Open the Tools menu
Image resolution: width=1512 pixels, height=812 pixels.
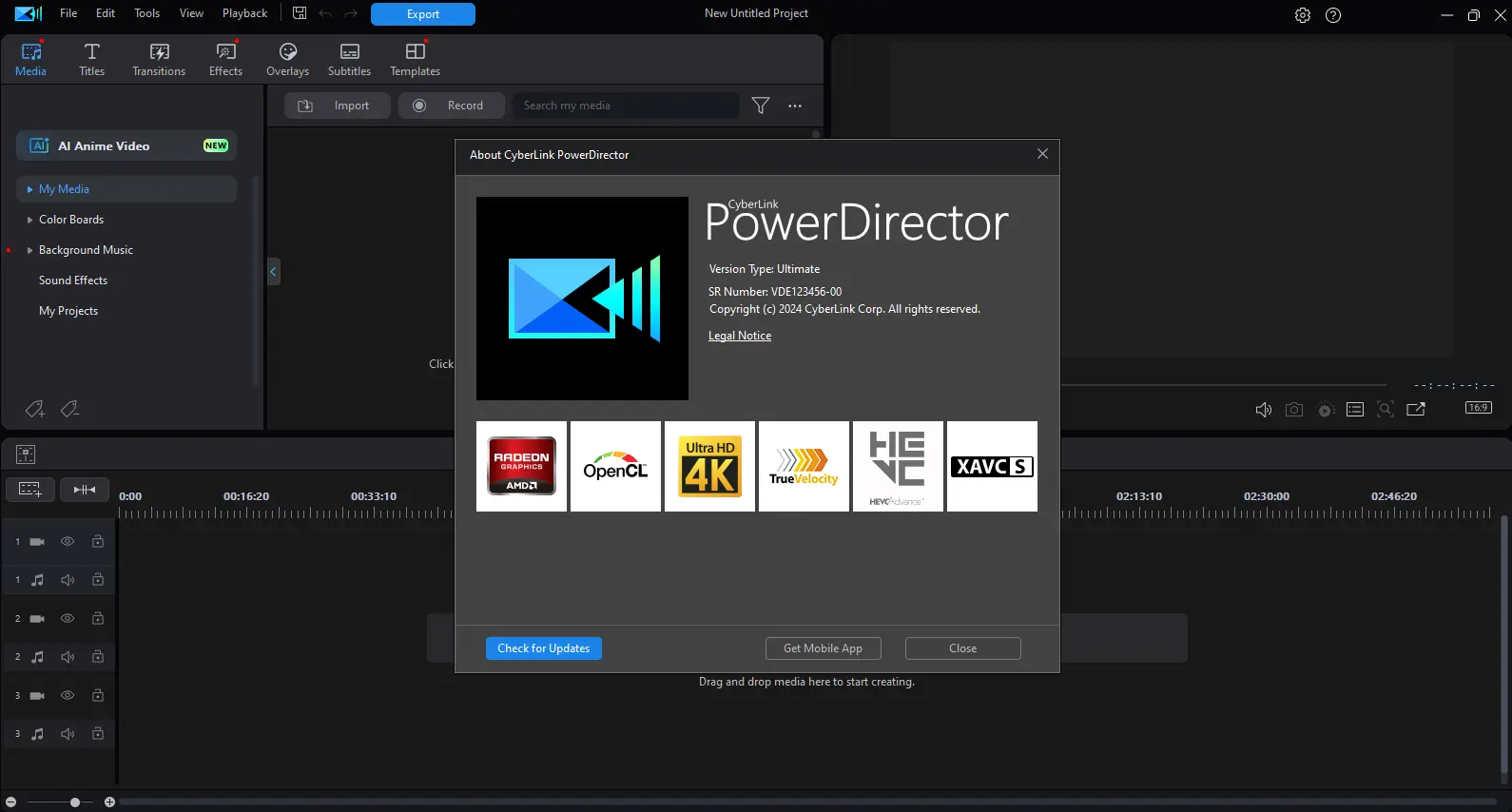(x=146, y=13)
